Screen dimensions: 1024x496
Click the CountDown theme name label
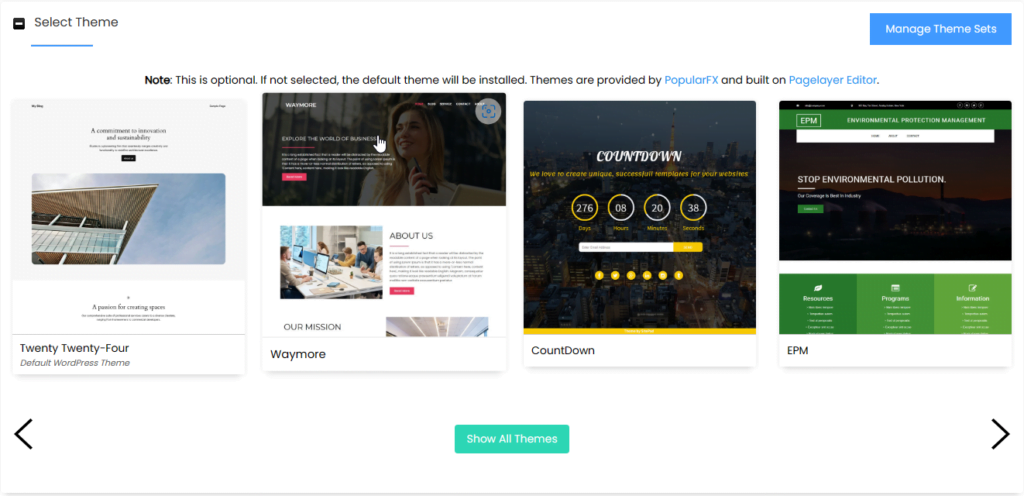click(563, 350)
